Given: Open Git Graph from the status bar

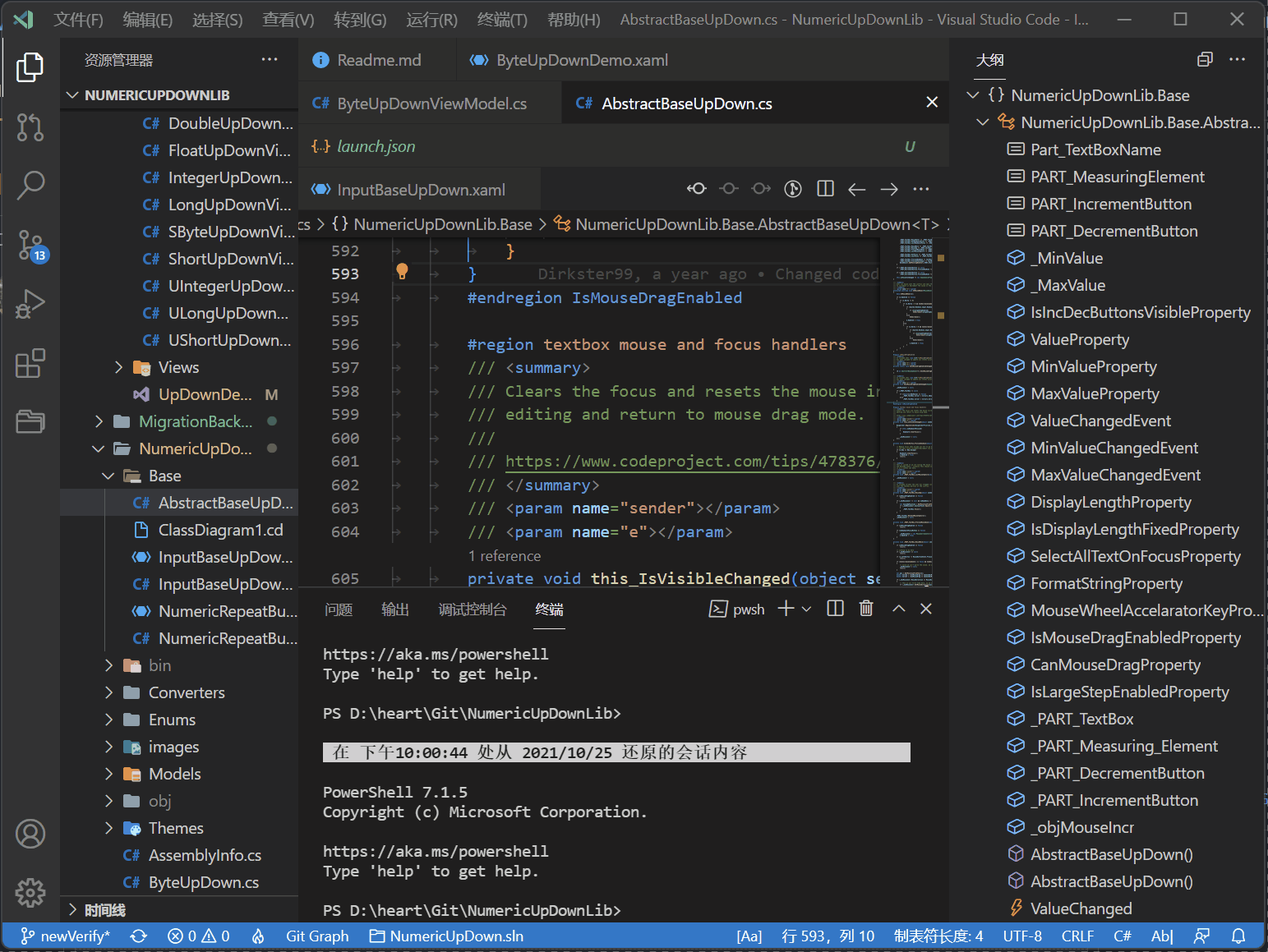Looking at the screenshot, I should [x=317, y=936].
